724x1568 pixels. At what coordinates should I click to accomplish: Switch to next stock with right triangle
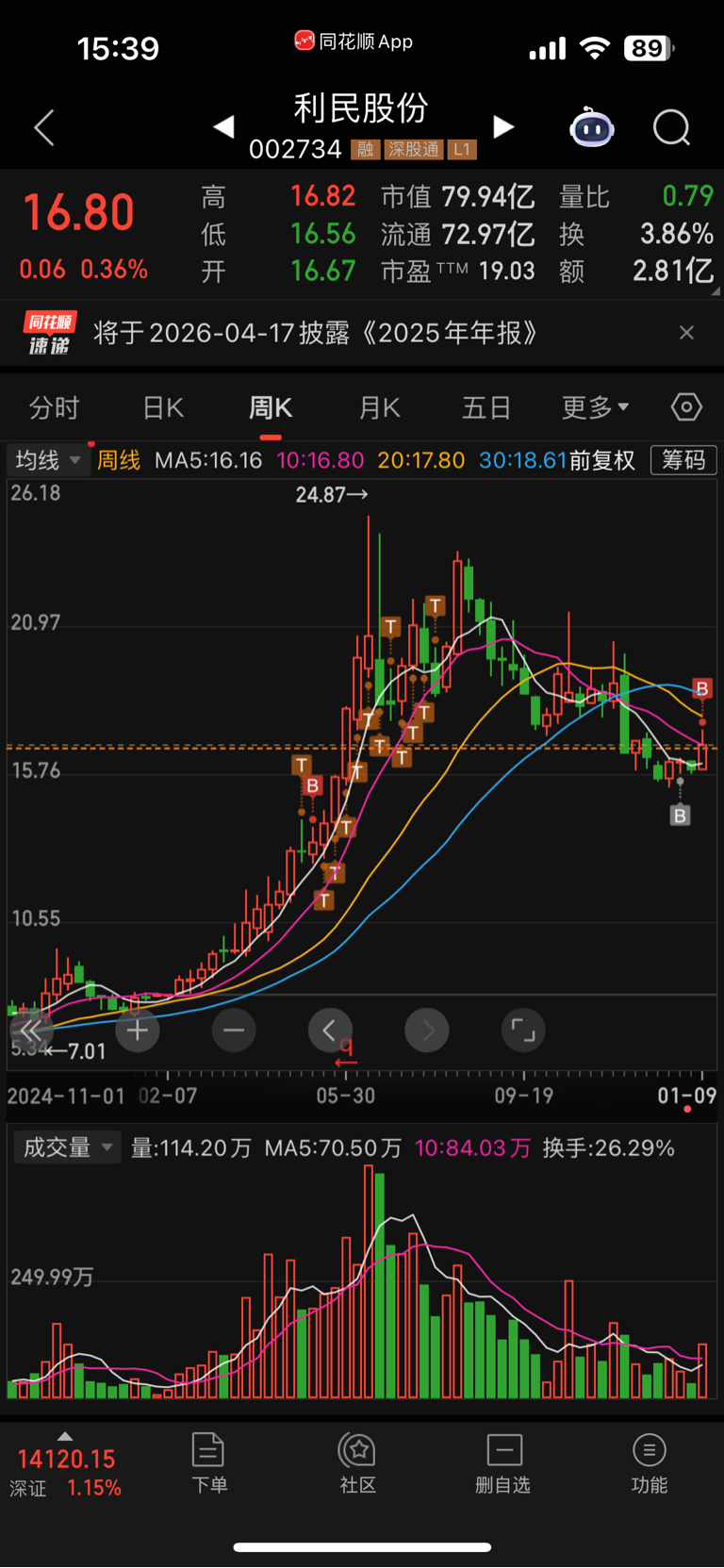pyautogui.click(x=504, y=127)
